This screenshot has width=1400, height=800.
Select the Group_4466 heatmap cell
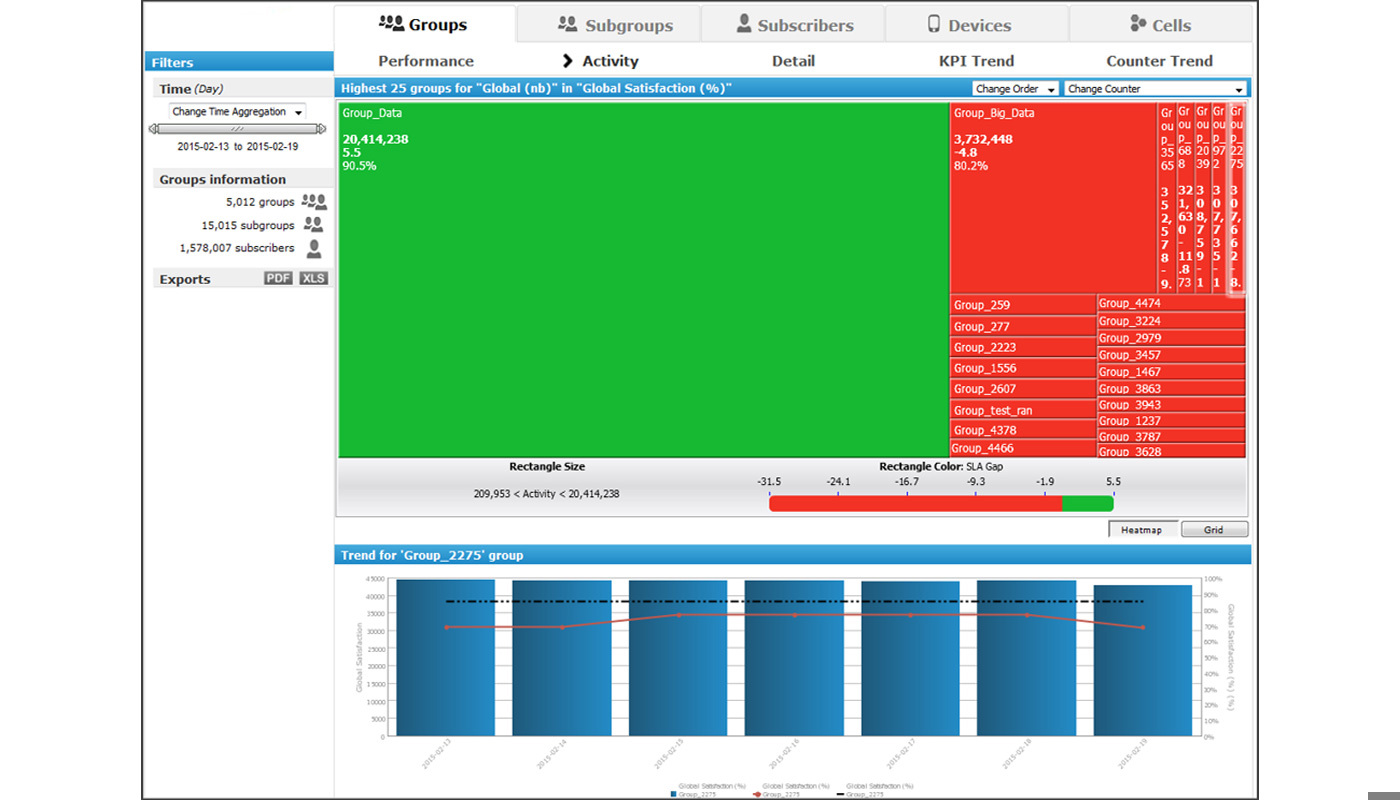(1022, 449)
